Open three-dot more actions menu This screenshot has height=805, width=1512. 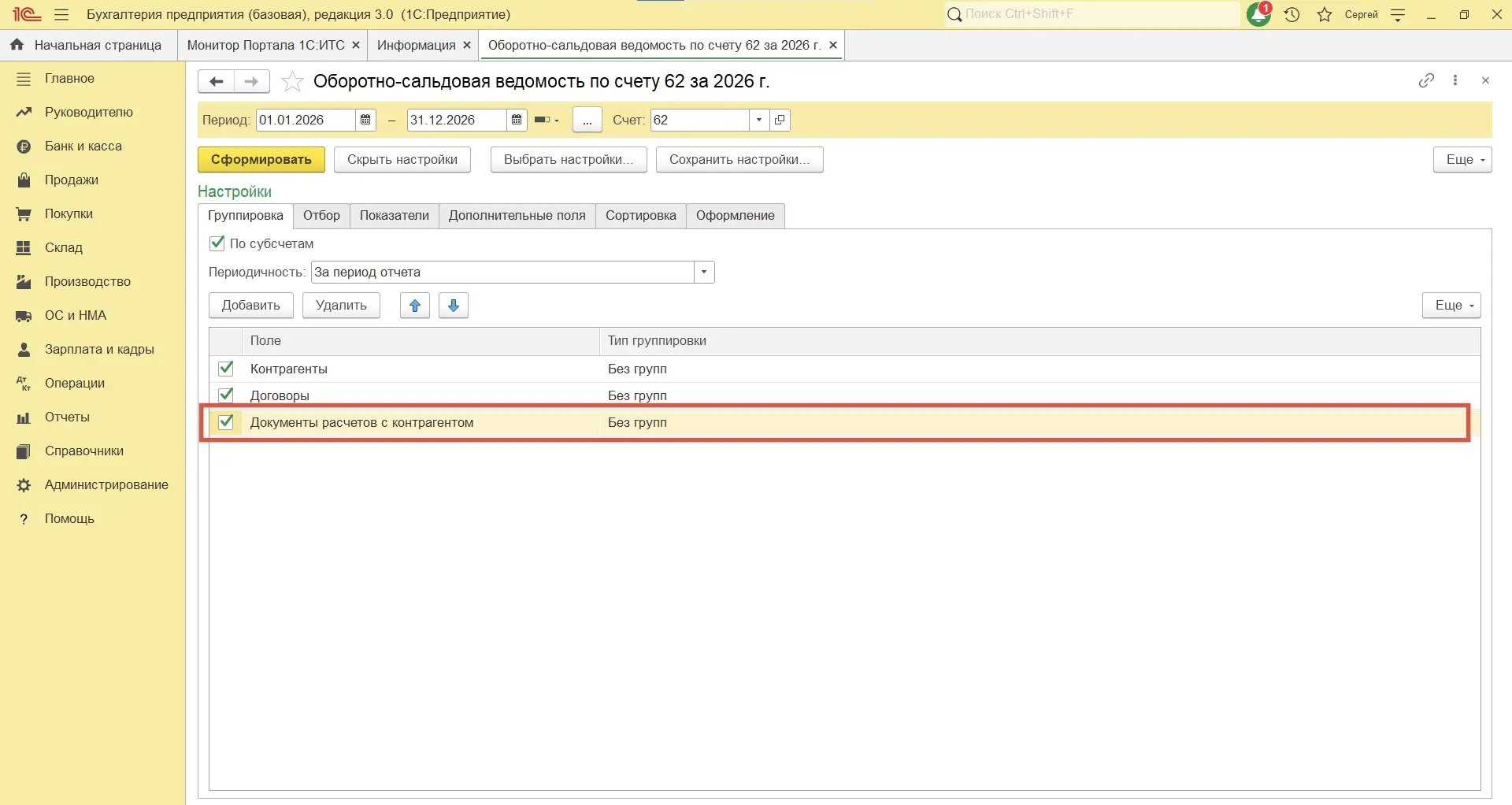pos(1455,80)
